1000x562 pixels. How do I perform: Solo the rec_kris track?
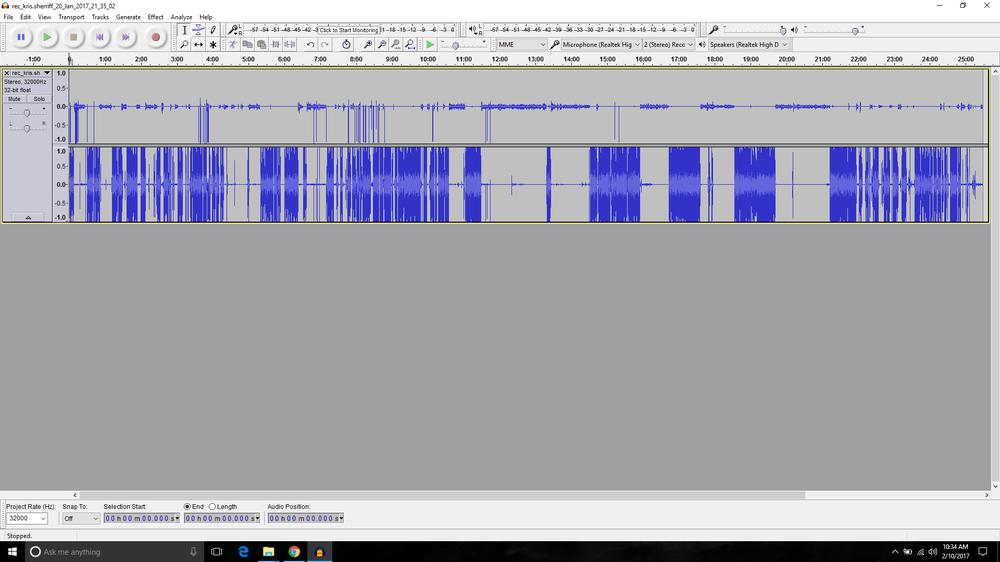tap(39, 99)
